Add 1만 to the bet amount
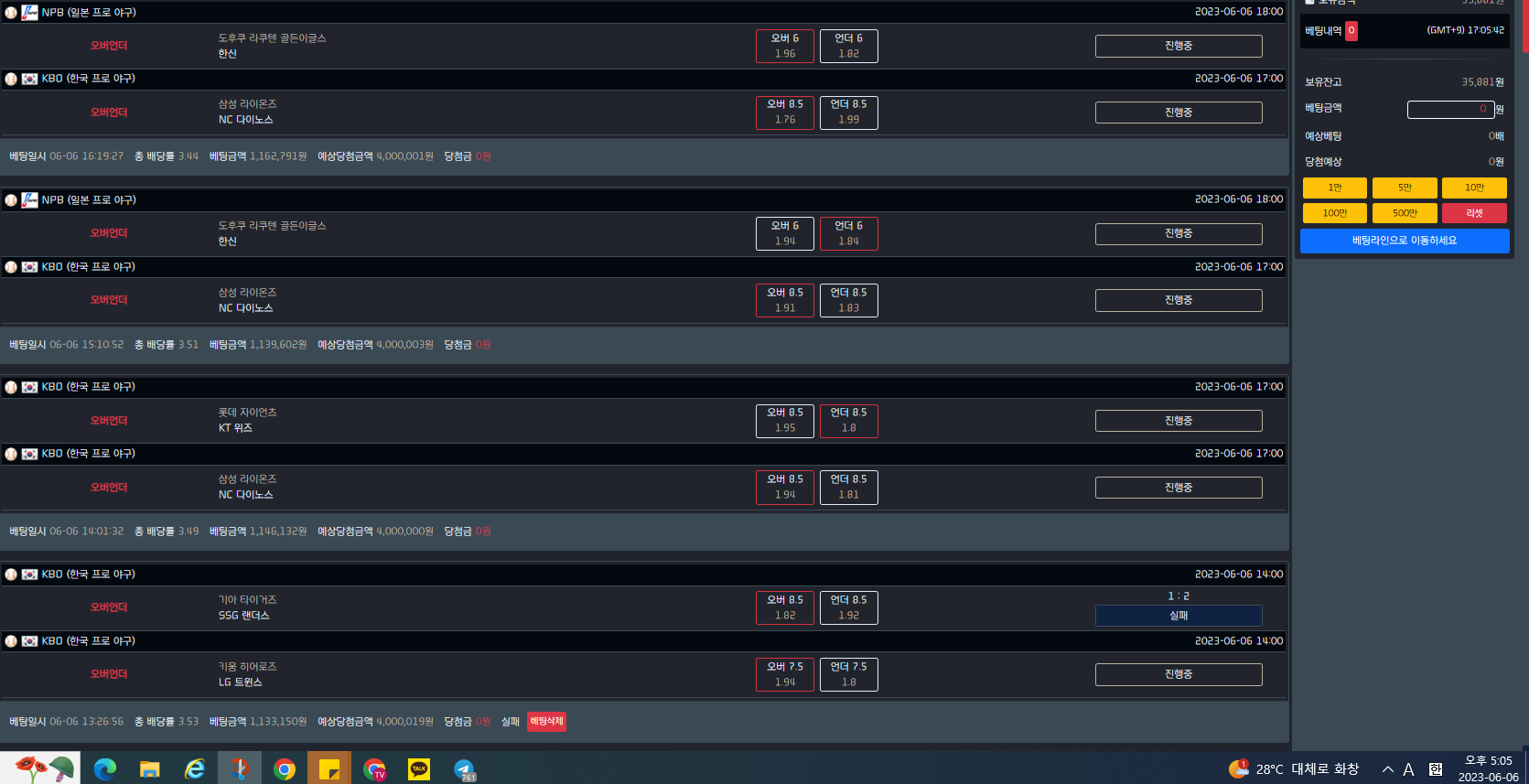This screenshot has height=784, width=1529. click(1335, 188)
